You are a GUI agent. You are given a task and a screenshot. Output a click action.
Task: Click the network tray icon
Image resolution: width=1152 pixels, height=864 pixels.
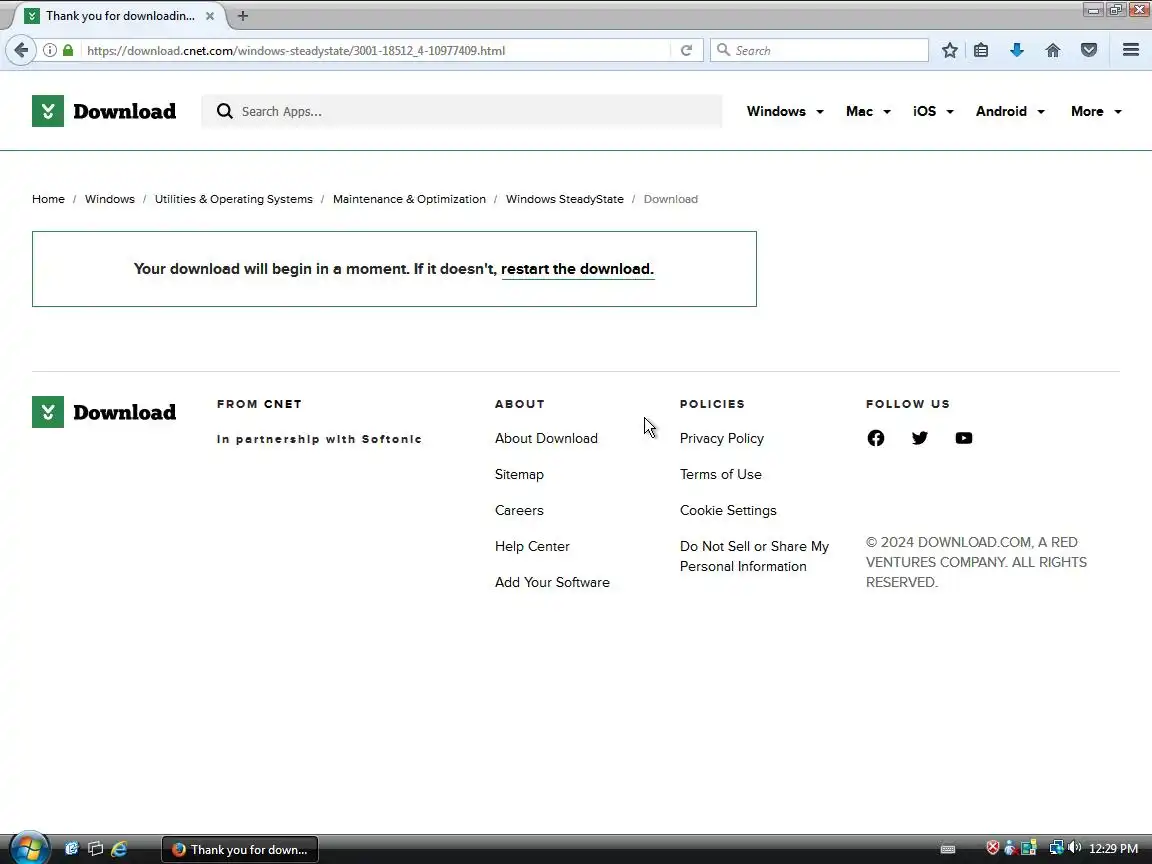pyautogui.click(x=1056, y=848)
